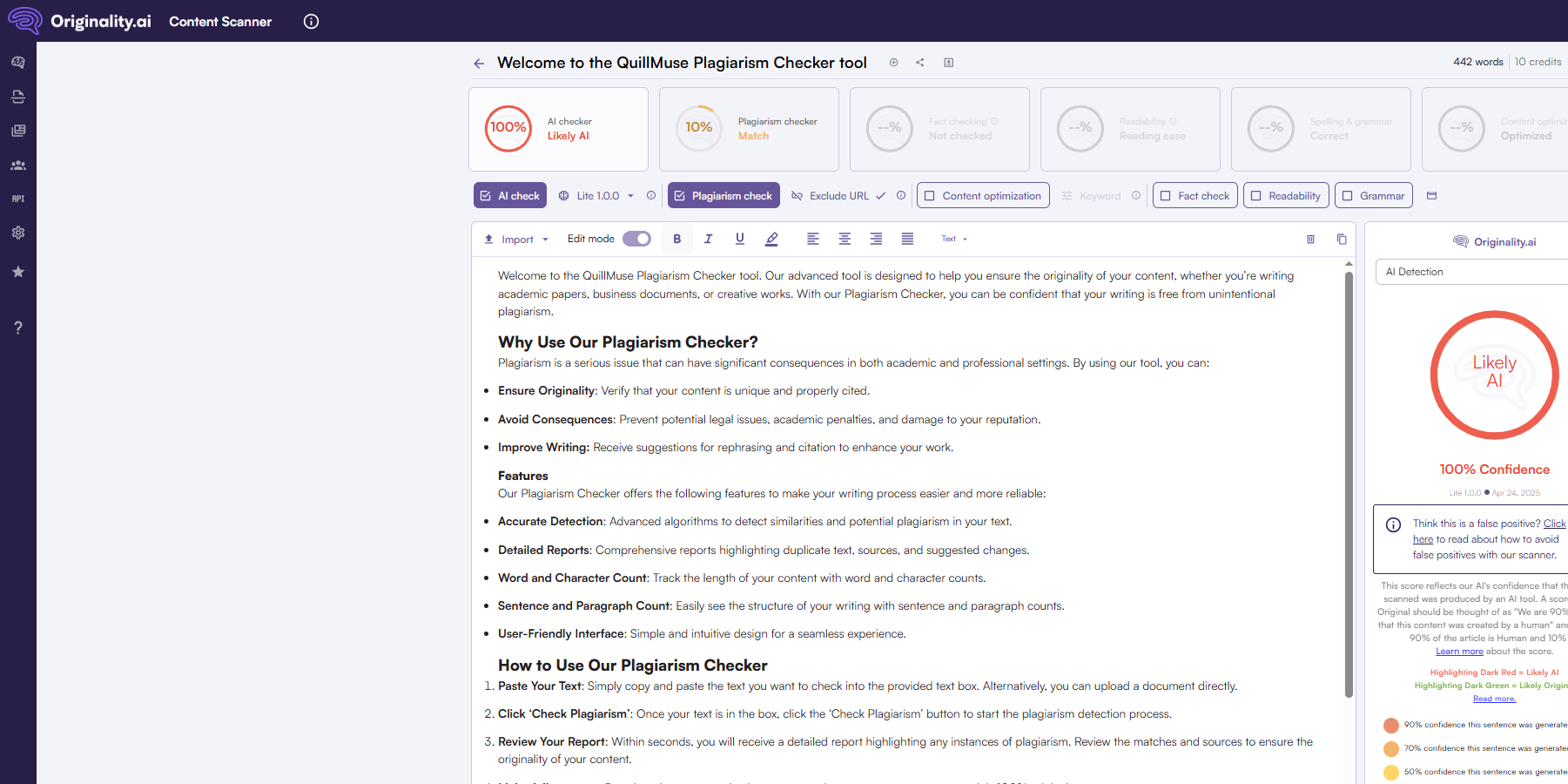Viewport: 1568px width, 784px height.
Task: Enable the Grammar checkbox
Action: click(1348, 196)
